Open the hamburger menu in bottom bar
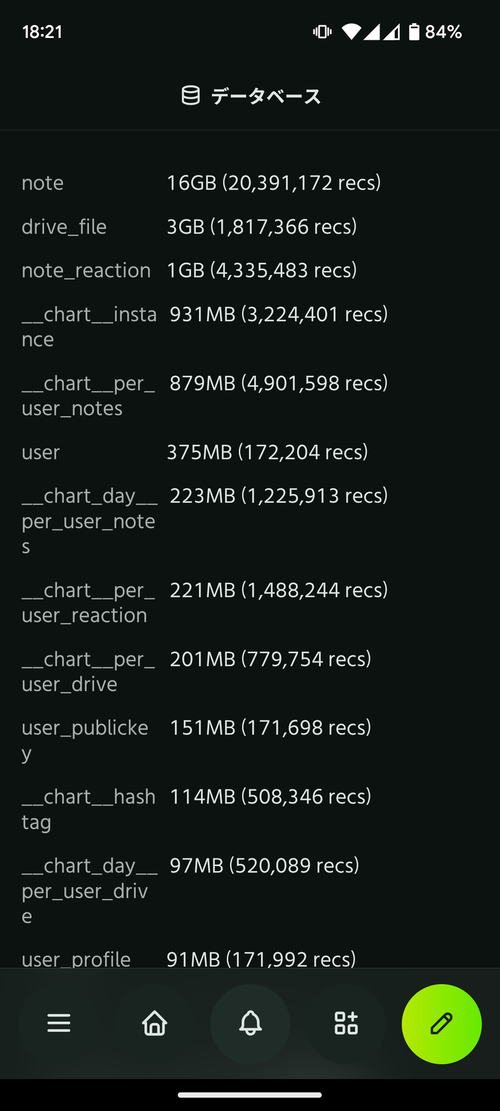The width and height of the screenshot is (500, 1111). pos(59,1023)
